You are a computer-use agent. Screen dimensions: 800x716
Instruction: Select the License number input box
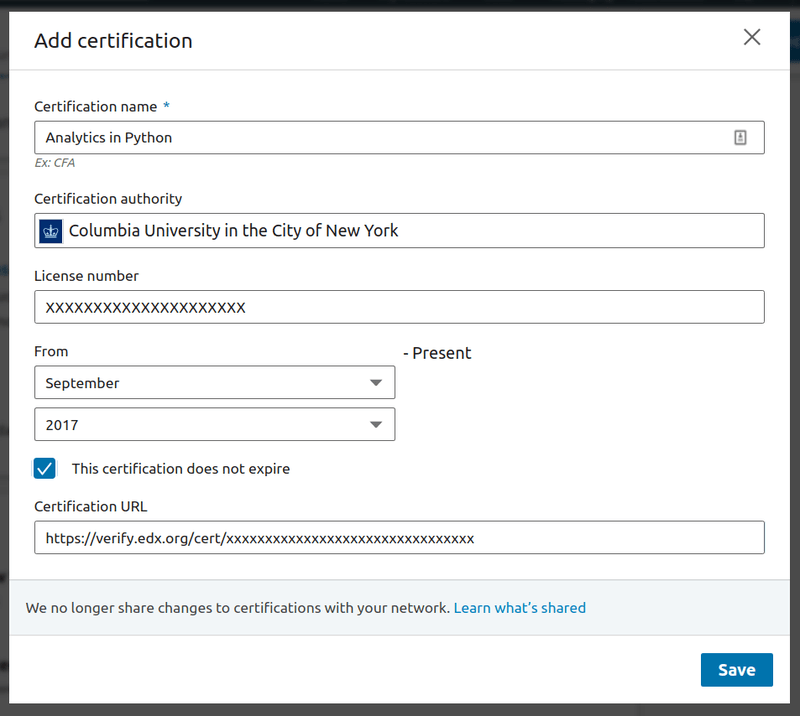pyautogui.click(x=400, y=307)
